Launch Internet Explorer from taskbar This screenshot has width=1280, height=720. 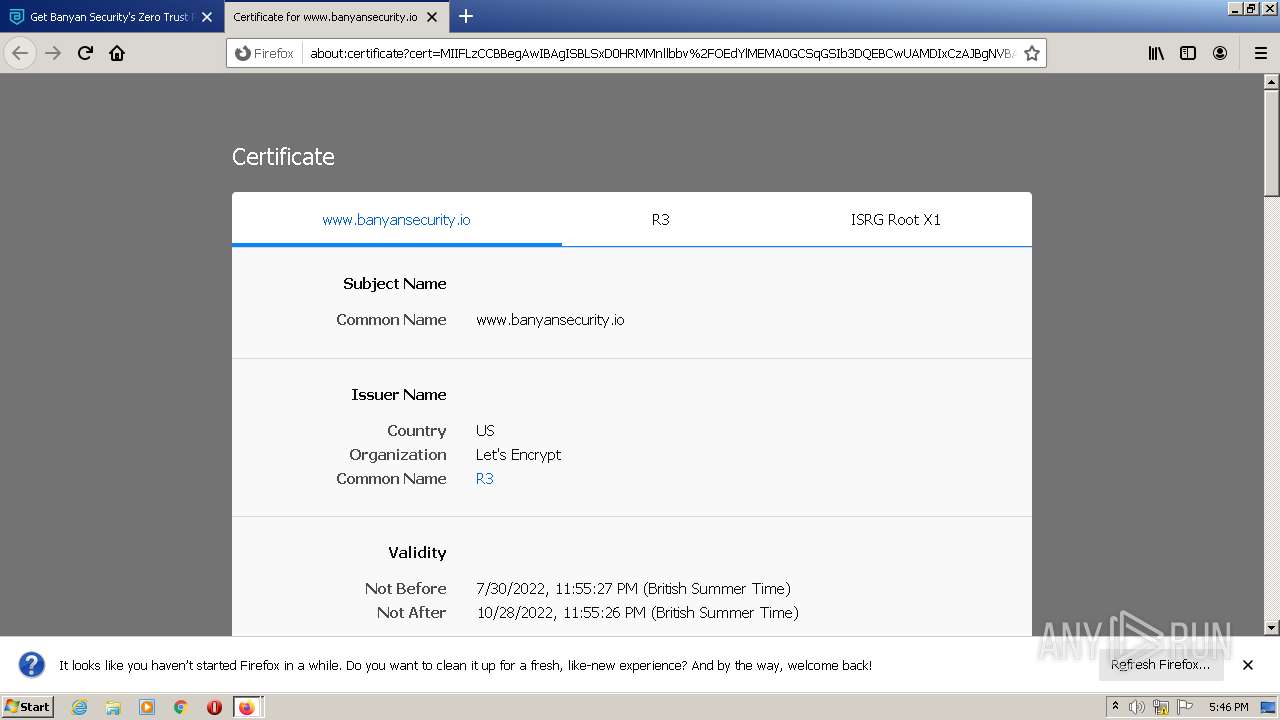[x=79, y=707]
